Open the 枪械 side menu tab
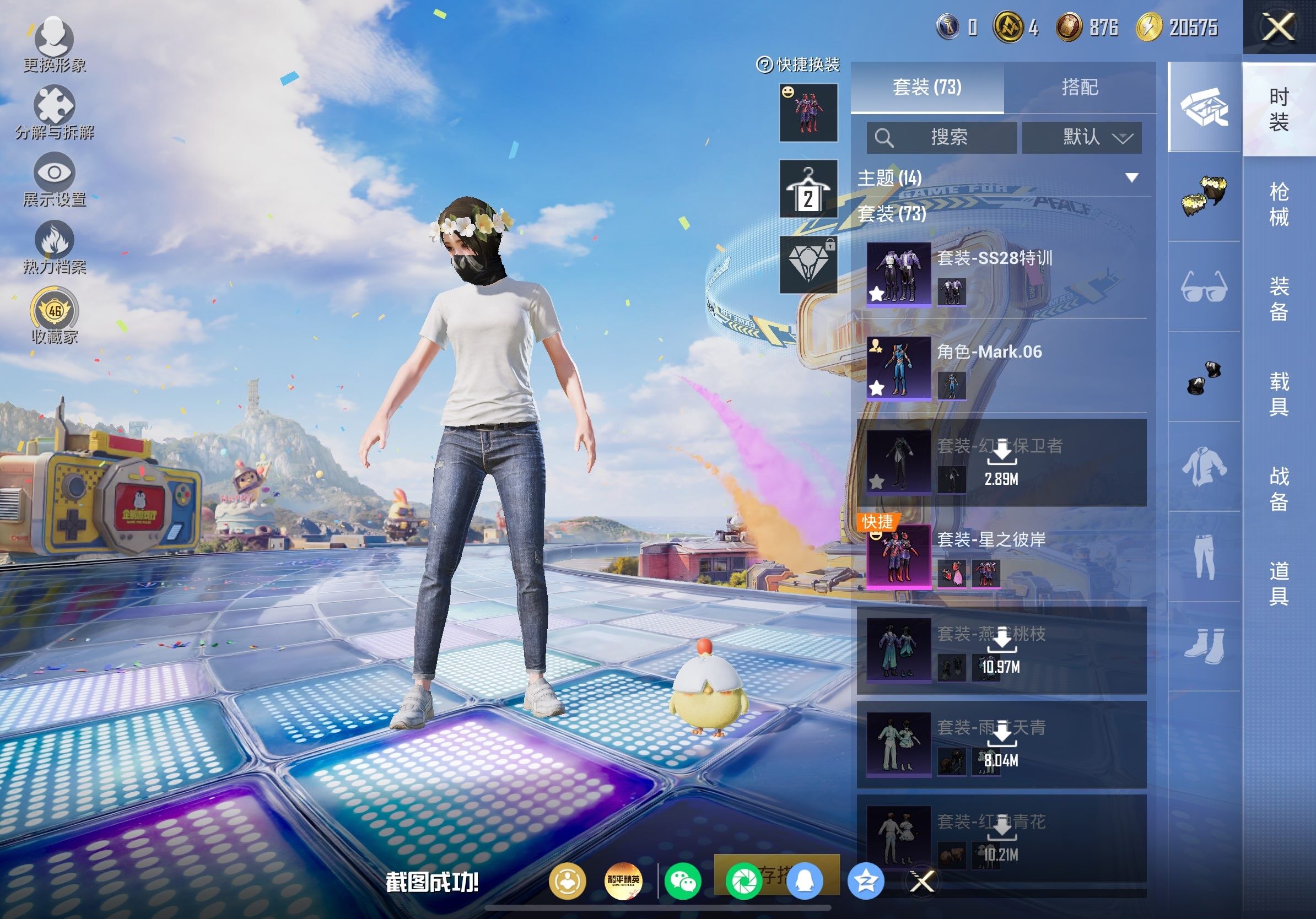The width and height of the screenshot is (1316, 919). (1279, 204)
